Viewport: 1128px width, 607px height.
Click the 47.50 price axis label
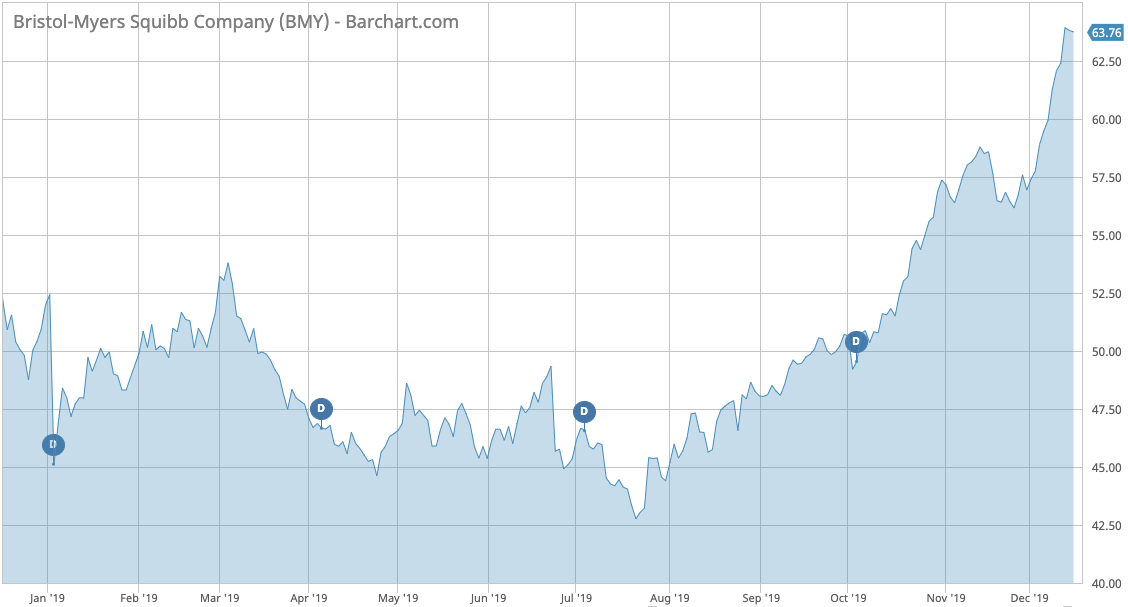tap(1106, 410)
